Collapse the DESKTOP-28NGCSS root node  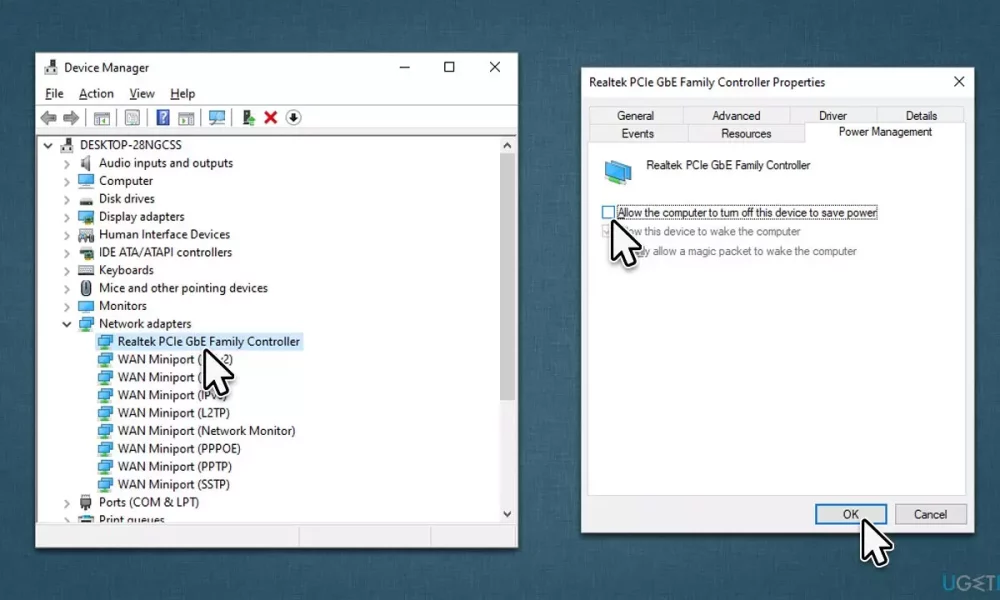48,145
